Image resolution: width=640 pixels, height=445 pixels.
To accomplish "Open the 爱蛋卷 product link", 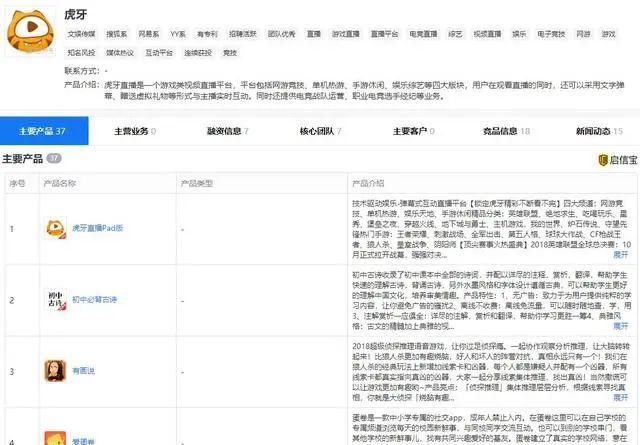I will (83, 441).
